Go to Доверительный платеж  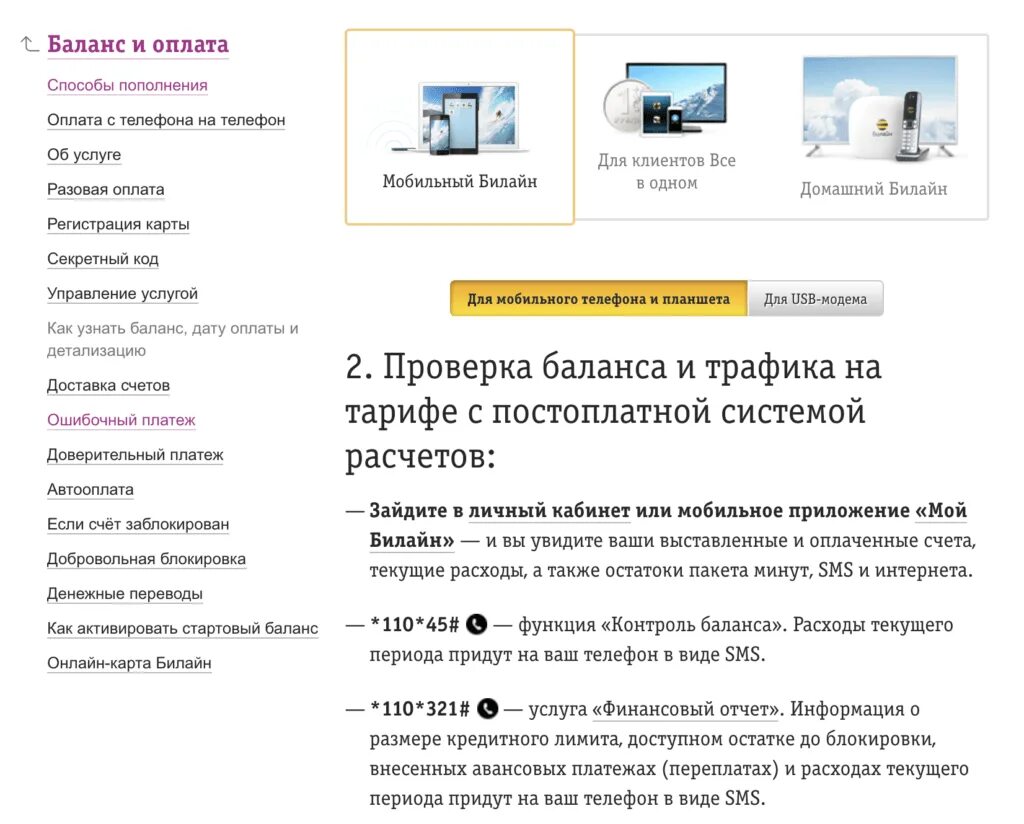point(135,454)
